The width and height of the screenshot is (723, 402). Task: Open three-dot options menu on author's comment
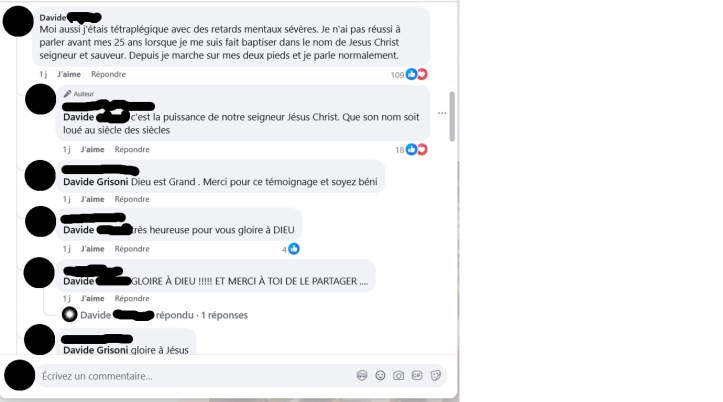click(442, 113)
